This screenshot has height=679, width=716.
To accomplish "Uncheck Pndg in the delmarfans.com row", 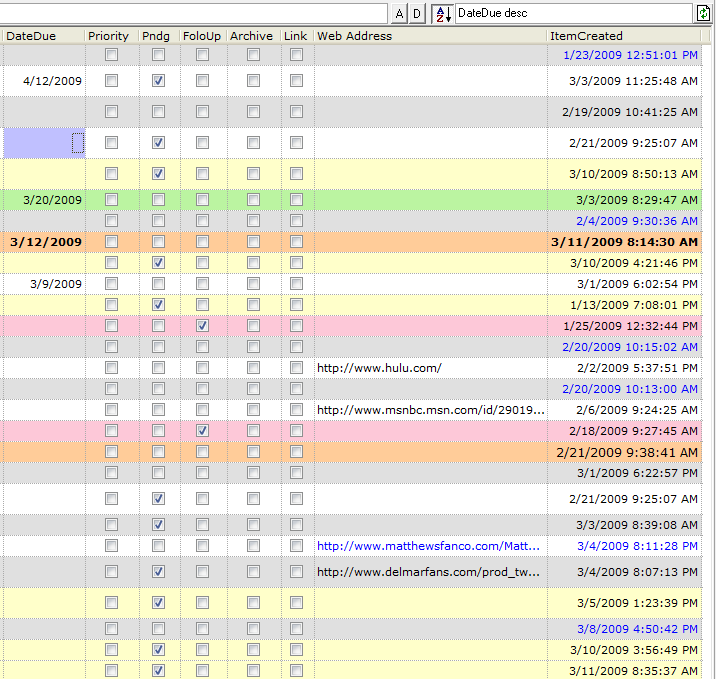I will point(158,572).
